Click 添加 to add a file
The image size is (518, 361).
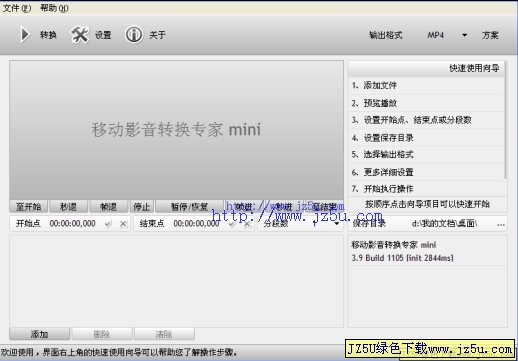click(x=40, y=334)
